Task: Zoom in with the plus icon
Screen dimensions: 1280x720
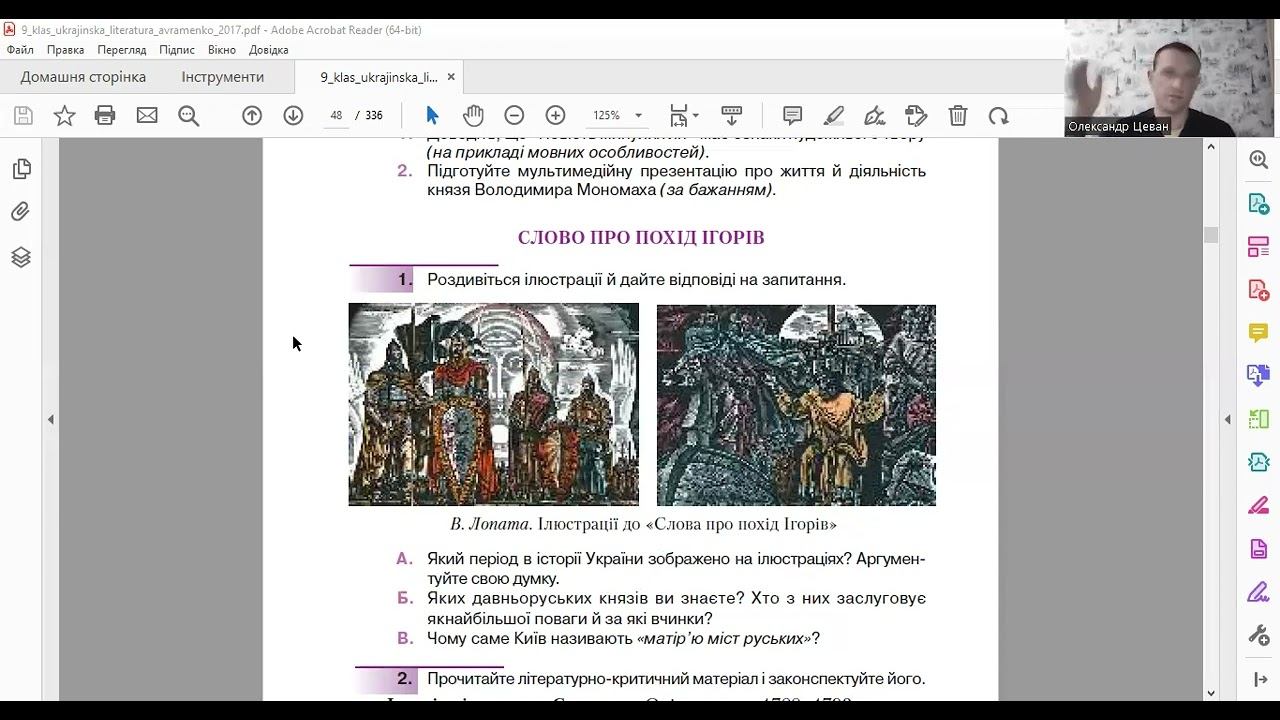Action: point(555,115)
